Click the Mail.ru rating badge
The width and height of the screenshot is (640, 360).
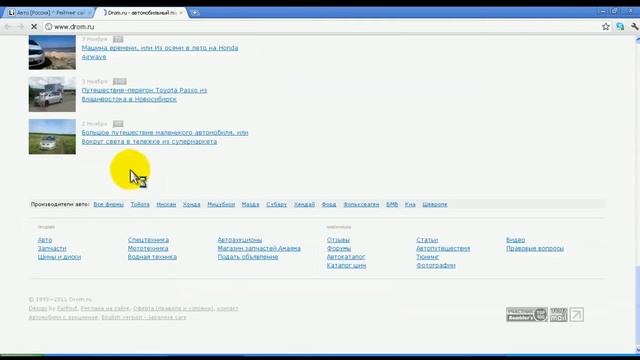[x=559, y=315]
